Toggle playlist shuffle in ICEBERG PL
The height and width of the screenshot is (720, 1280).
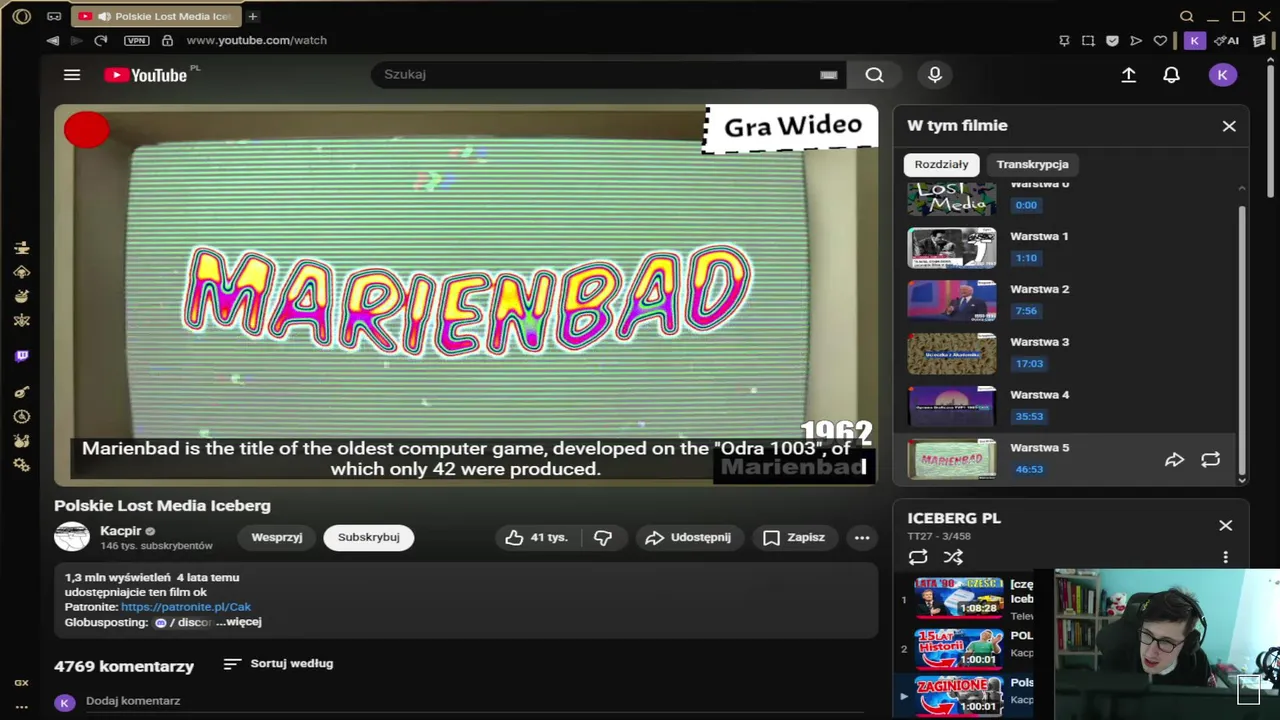953,557
